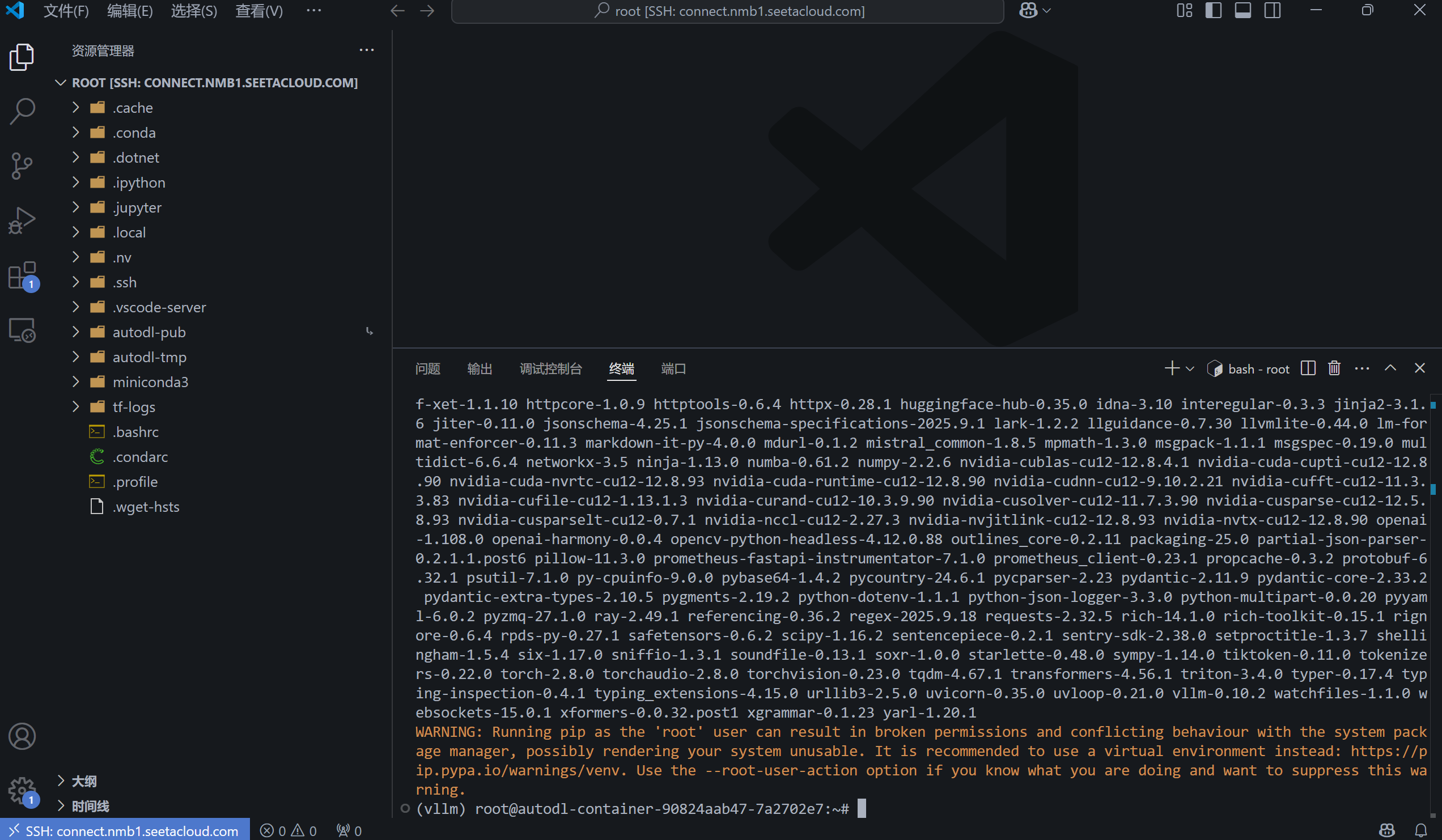Switch to the 输出 panel tab
This screenshot has height=840, width=1442.
pyautogui.click(x=479, y=368)
